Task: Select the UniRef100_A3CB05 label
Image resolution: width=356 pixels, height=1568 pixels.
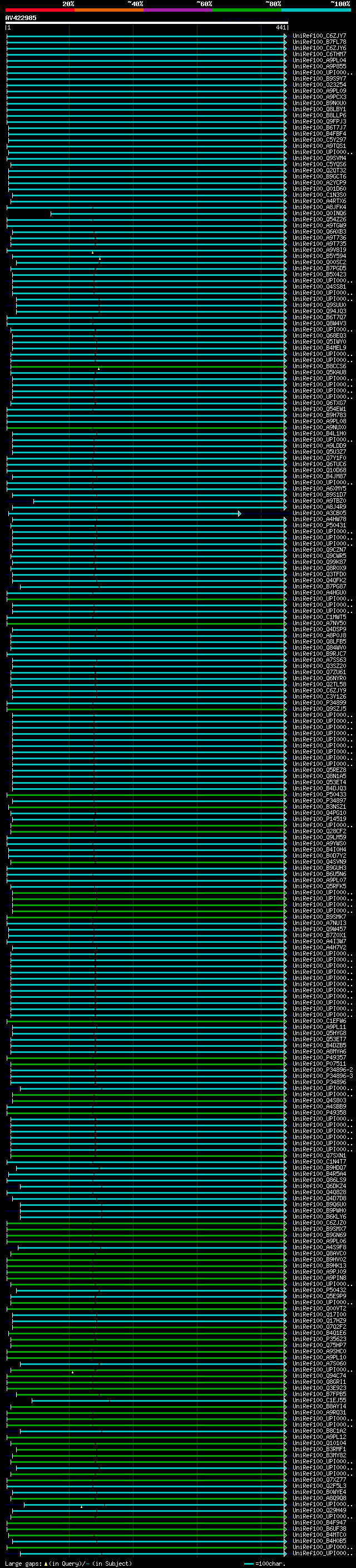Action: tap(319, 513)
